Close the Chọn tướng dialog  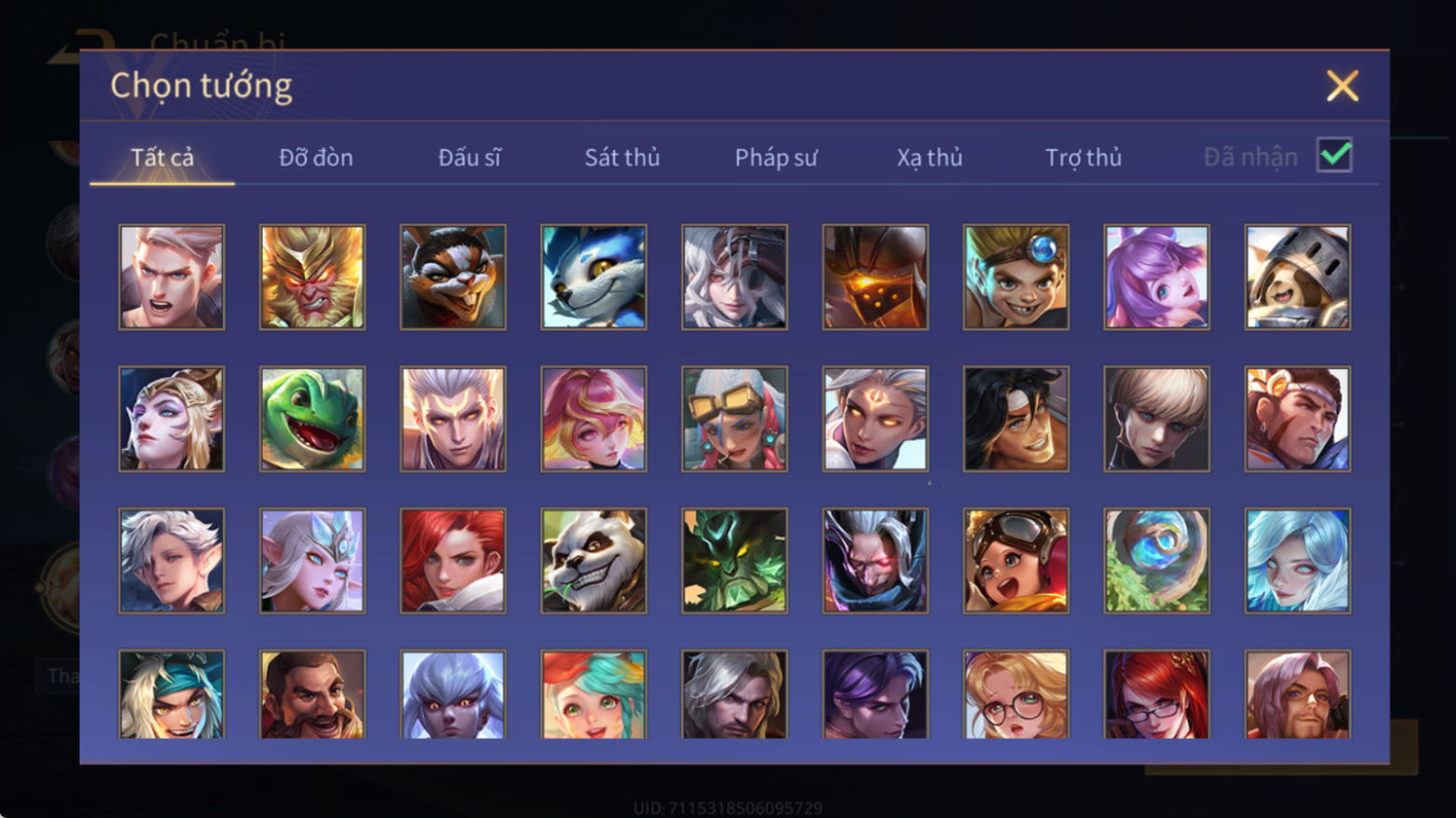point(1342,86)
